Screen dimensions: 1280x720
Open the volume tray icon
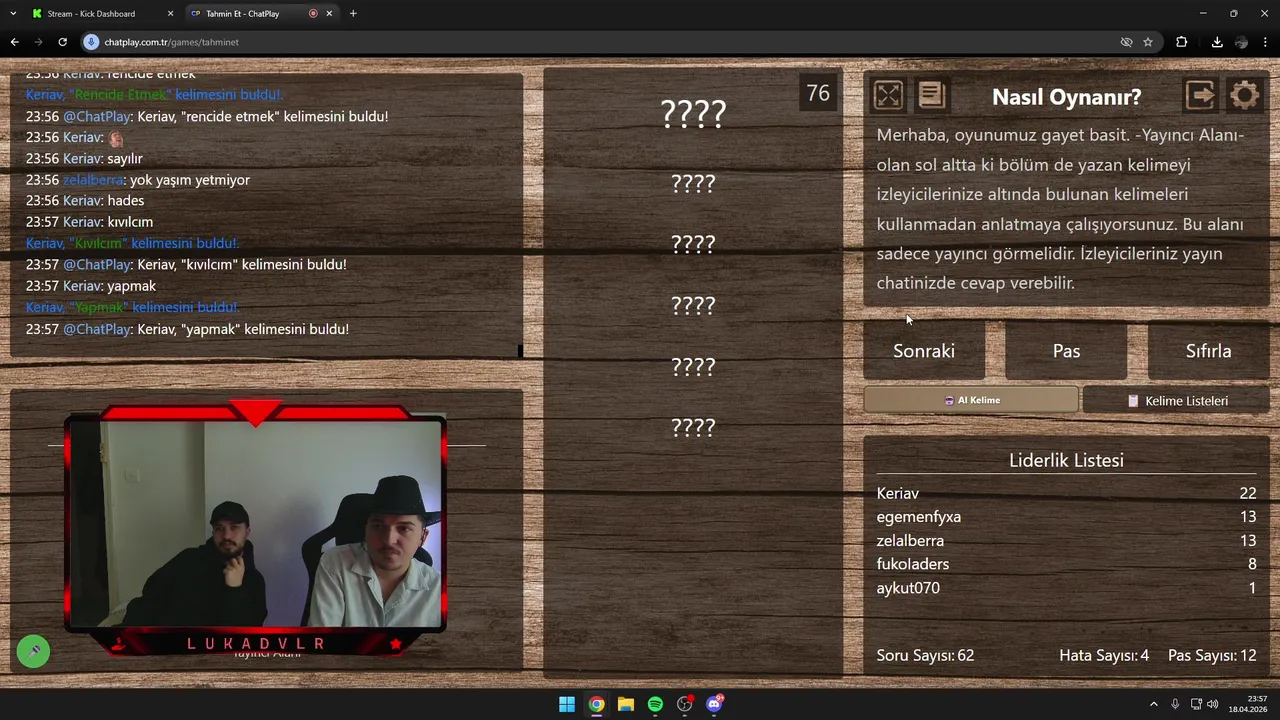[1212, 704]
